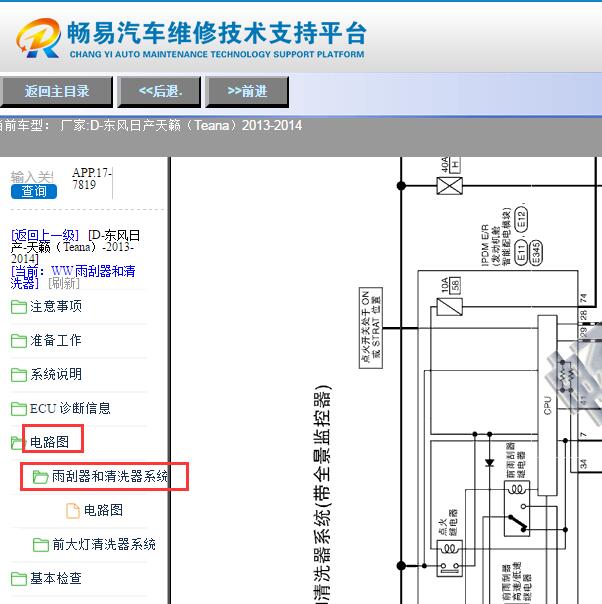Open the 注意事项 tree item

[56, 307]
